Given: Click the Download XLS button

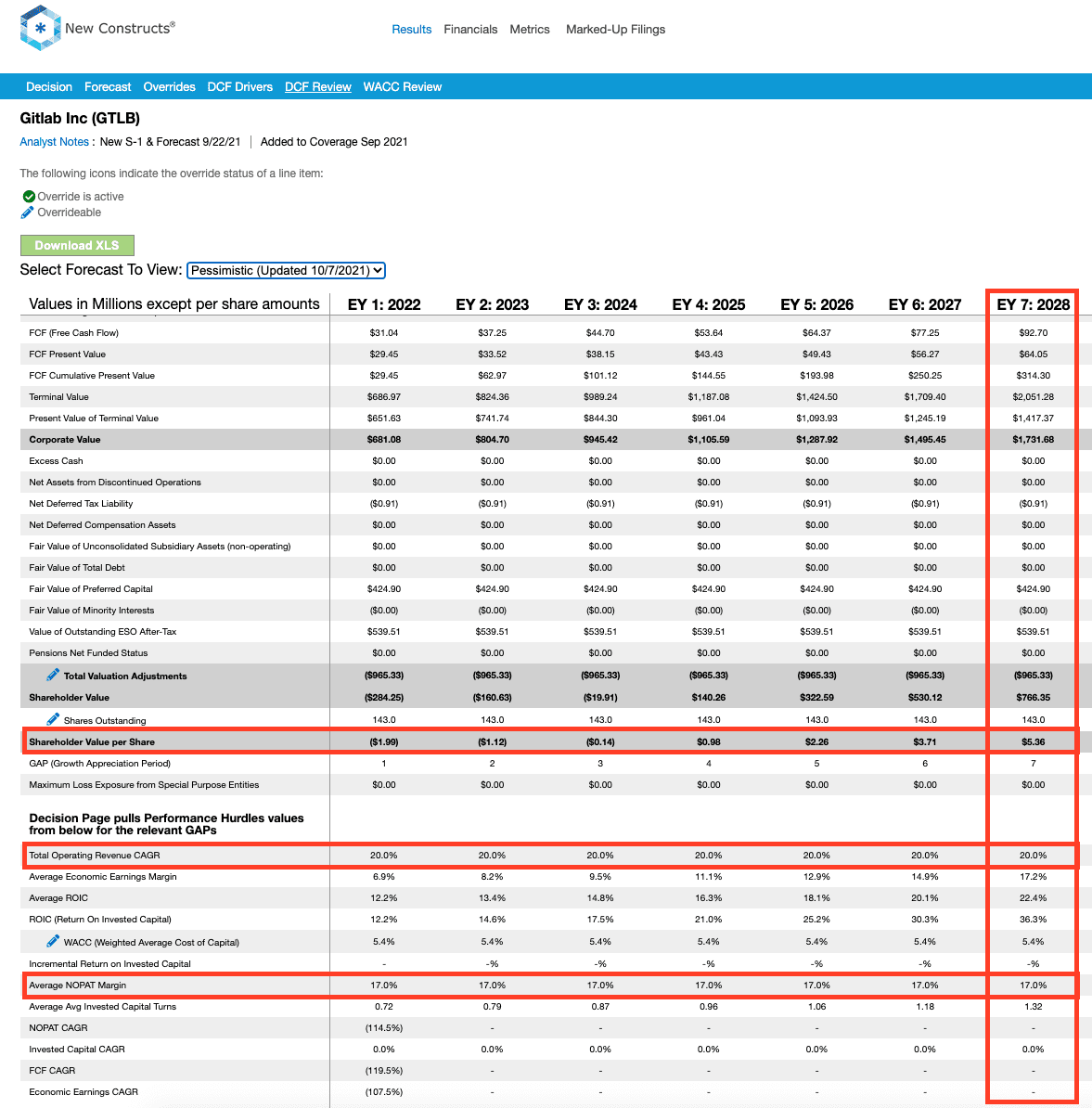Looking at the screenshot, I should (77, 245).
